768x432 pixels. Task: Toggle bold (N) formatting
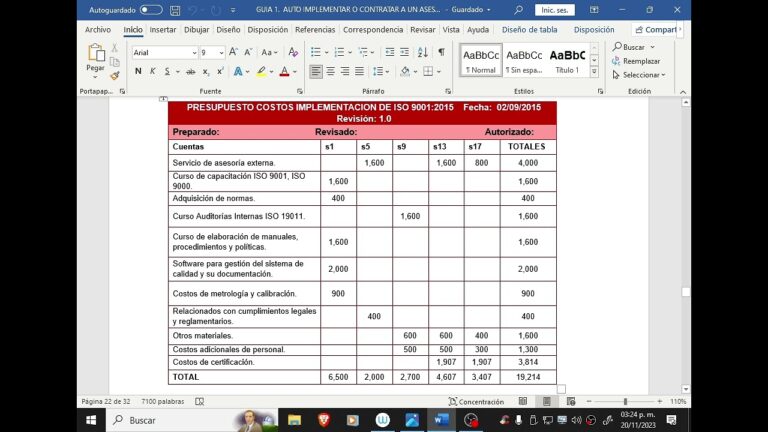(x=138, y=72)
